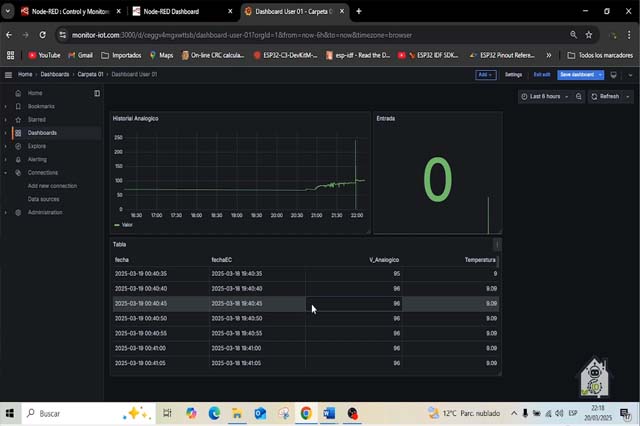The height and width of the screenshot is (426, 640).
Task: Open Data sources in the sidebar
Action: [43, 199]
